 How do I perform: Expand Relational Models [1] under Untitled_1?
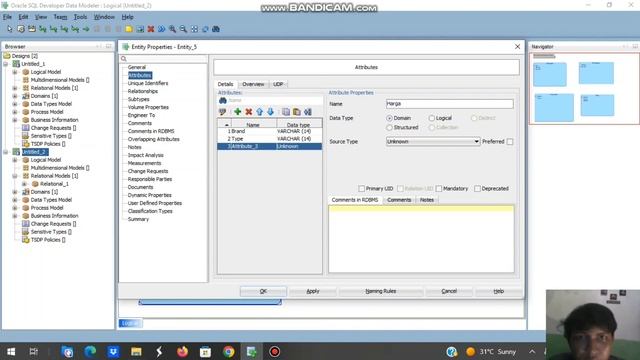[x=15, y=88]
